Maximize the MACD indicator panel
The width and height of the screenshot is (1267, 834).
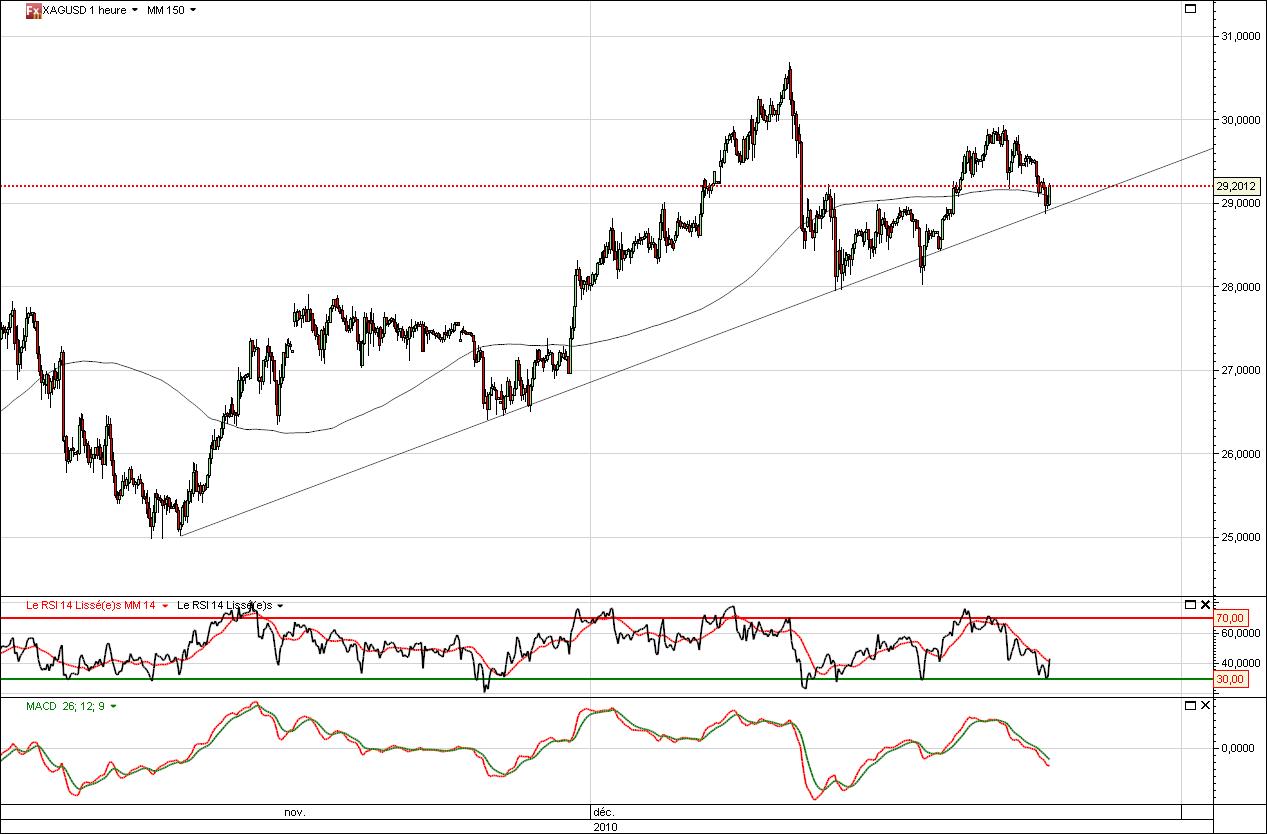coord(1190,706)
